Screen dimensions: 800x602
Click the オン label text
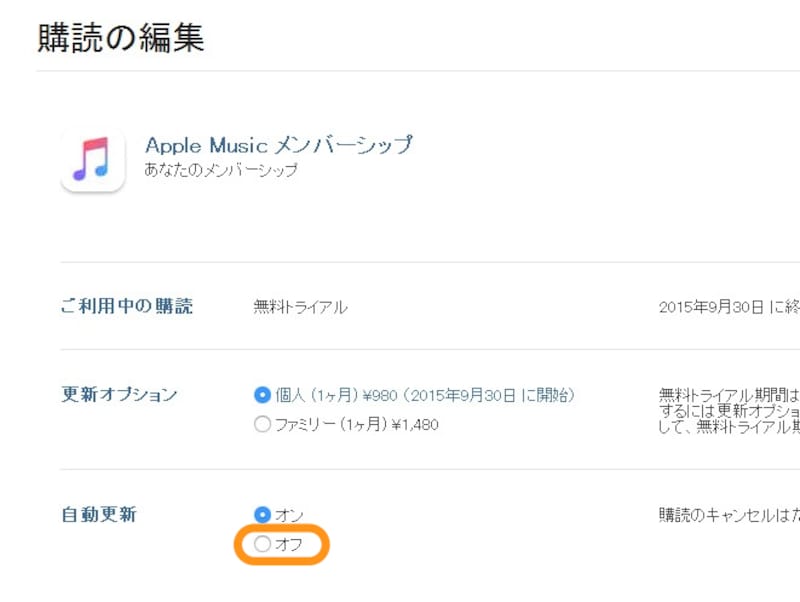(289, 515)
